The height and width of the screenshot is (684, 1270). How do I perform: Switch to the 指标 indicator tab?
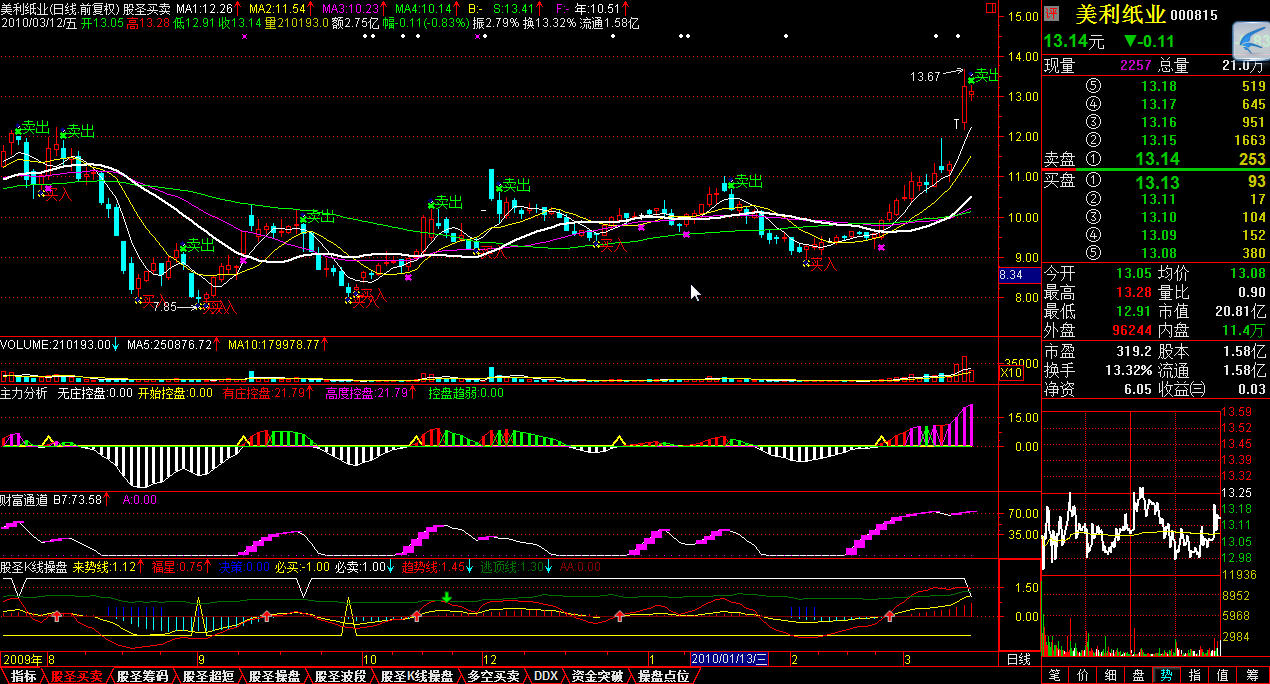pos(22,676)
